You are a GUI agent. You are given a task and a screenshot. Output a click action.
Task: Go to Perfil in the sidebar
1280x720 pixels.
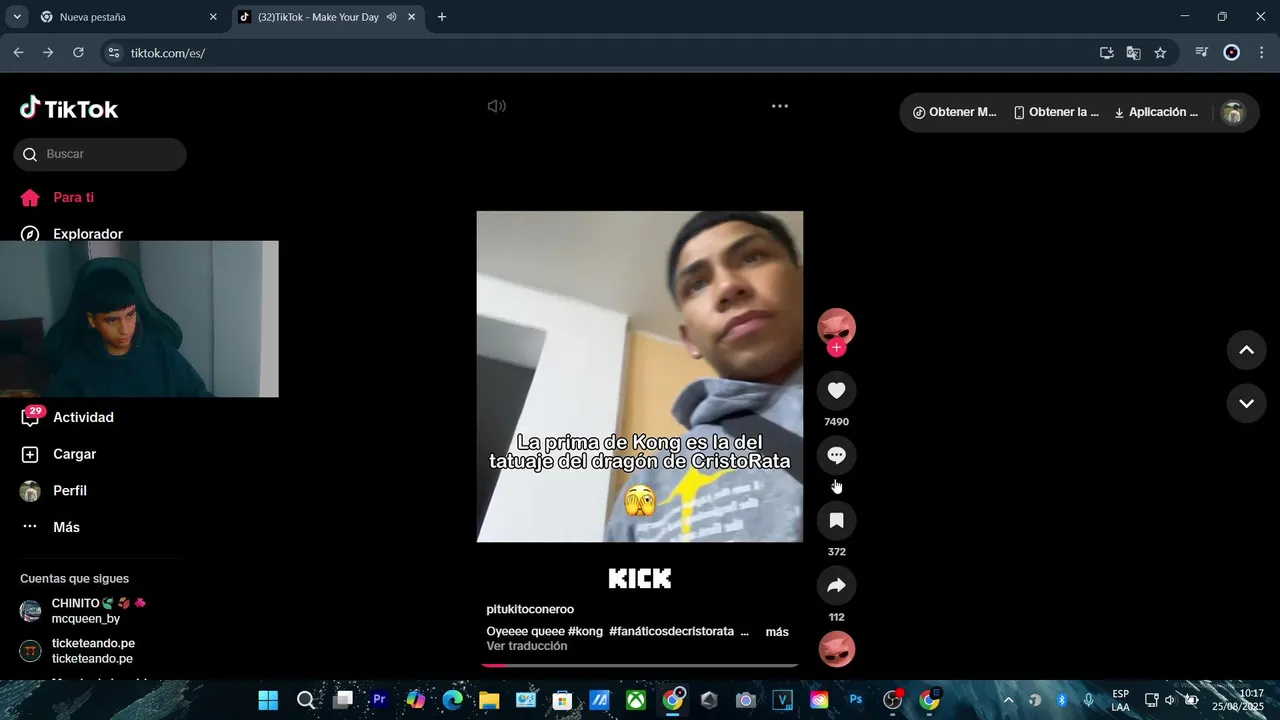(x=54, y=491)
